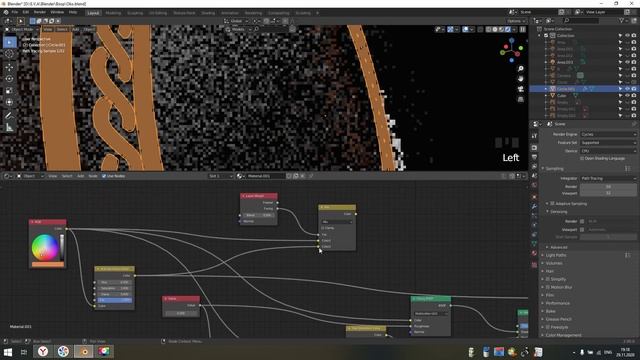
Task: Toggle Use Nodes checkbox
Action: coord(104,176)
